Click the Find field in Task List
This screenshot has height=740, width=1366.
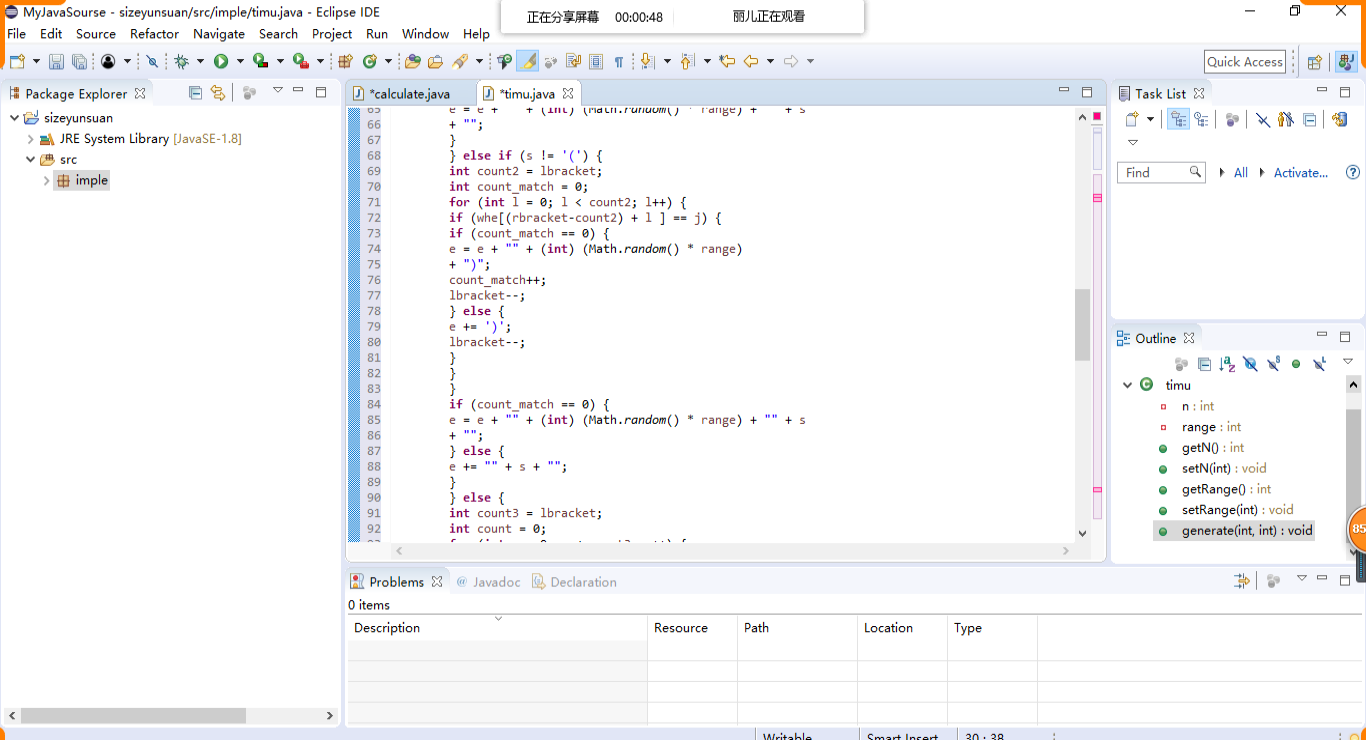tap(1160, 173)
